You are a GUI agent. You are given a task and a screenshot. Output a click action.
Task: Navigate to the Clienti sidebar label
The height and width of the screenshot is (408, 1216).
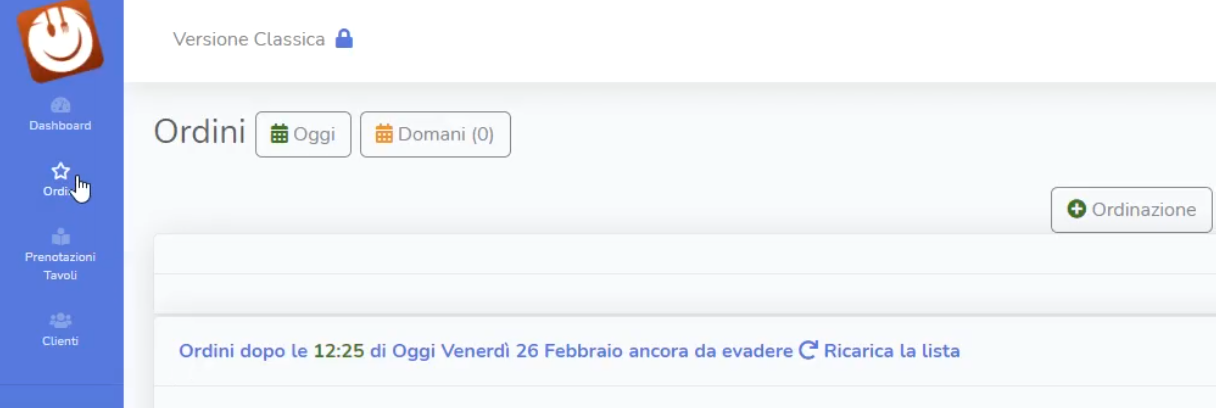[x=60, y=341]
